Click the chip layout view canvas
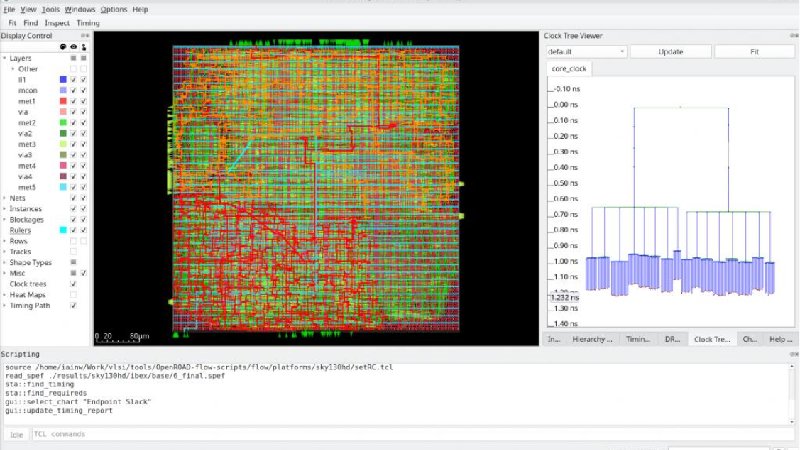800x450 pixels. coord(316,189)
